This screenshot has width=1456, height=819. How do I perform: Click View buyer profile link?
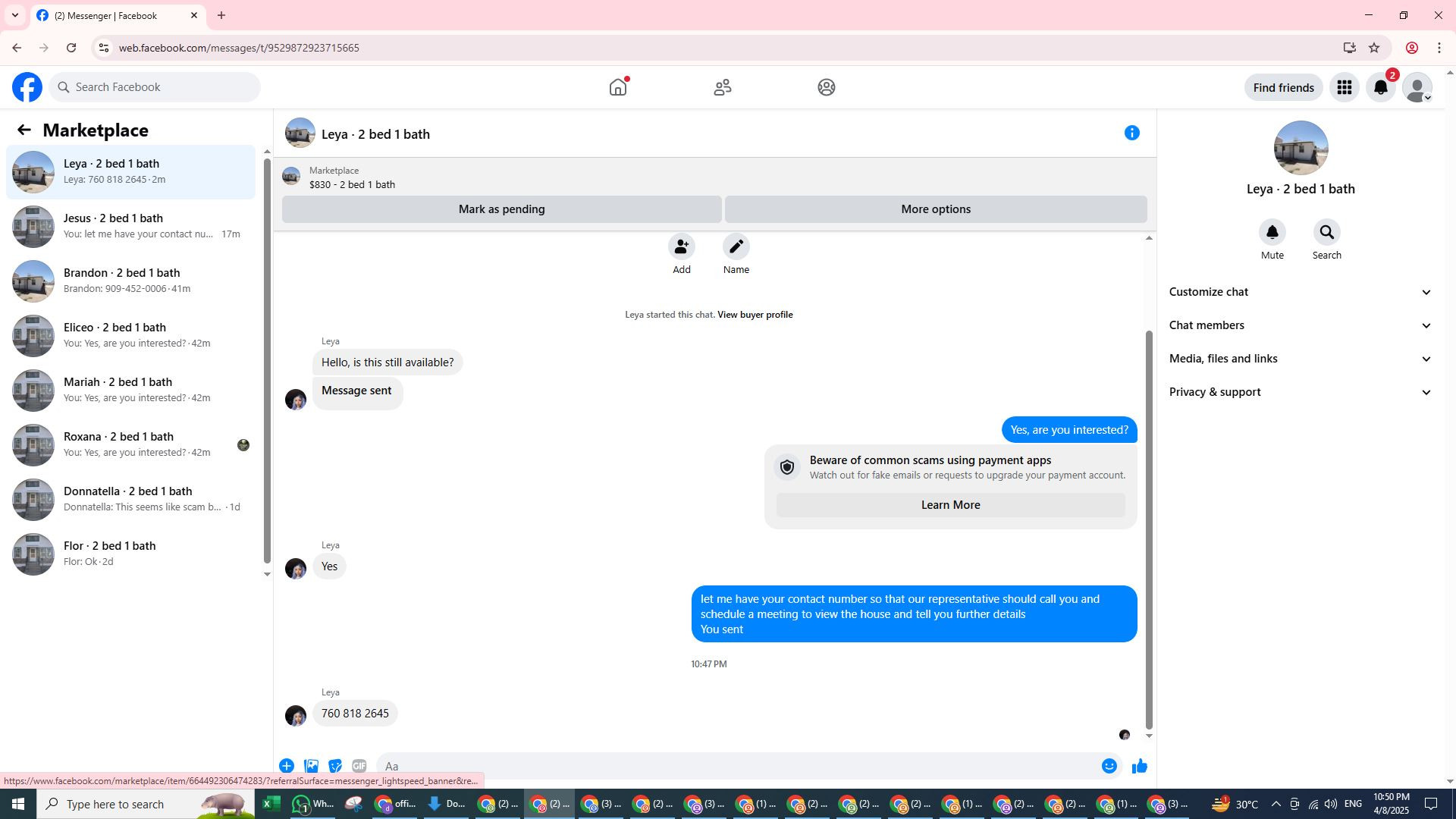pyautogui.click(x=755, y=315)
